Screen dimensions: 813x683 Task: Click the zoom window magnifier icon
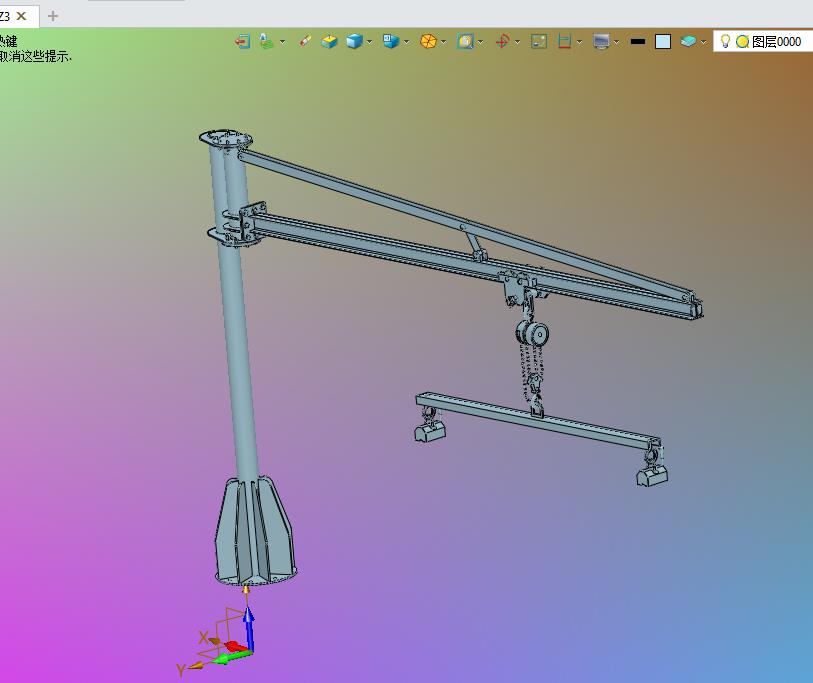(465, 41)
